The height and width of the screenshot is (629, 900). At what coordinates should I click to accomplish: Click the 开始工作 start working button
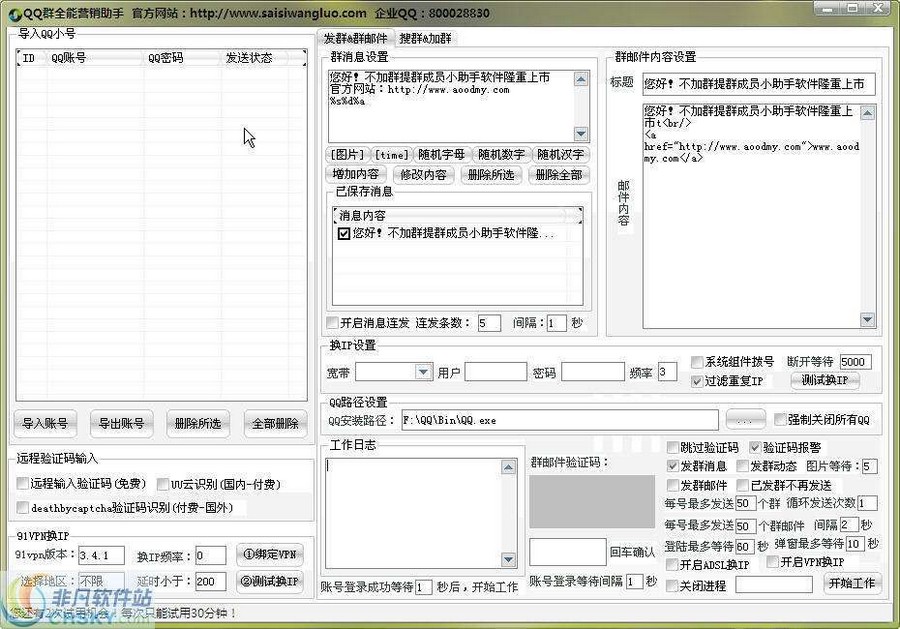click(851, 583)
